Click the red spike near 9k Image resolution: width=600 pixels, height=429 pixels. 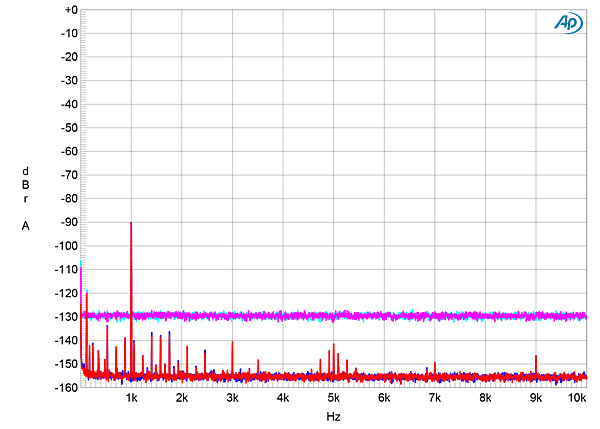tap(536, 362)
